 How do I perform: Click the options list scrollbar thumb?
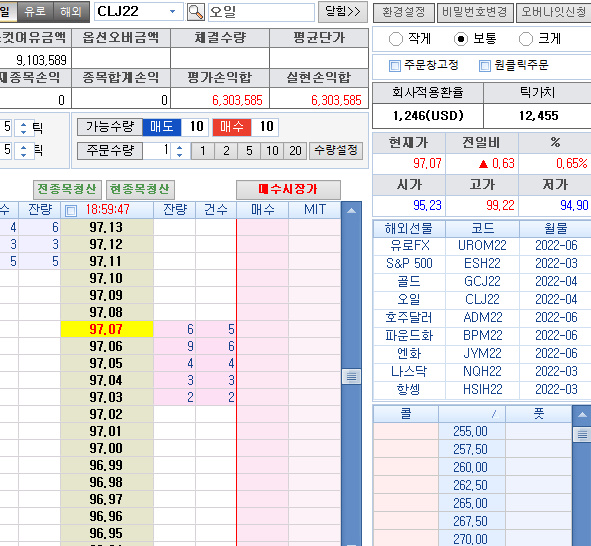pos(582,435)
